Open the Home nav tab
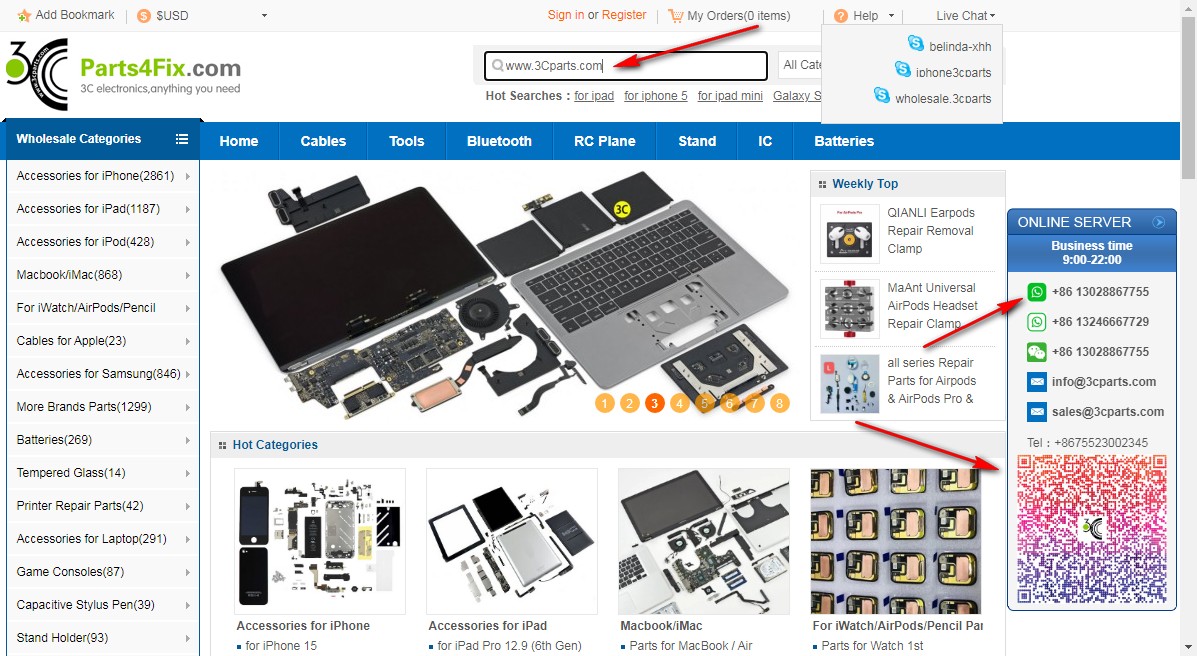This screenshot has height=656, width=1197. 239,141
